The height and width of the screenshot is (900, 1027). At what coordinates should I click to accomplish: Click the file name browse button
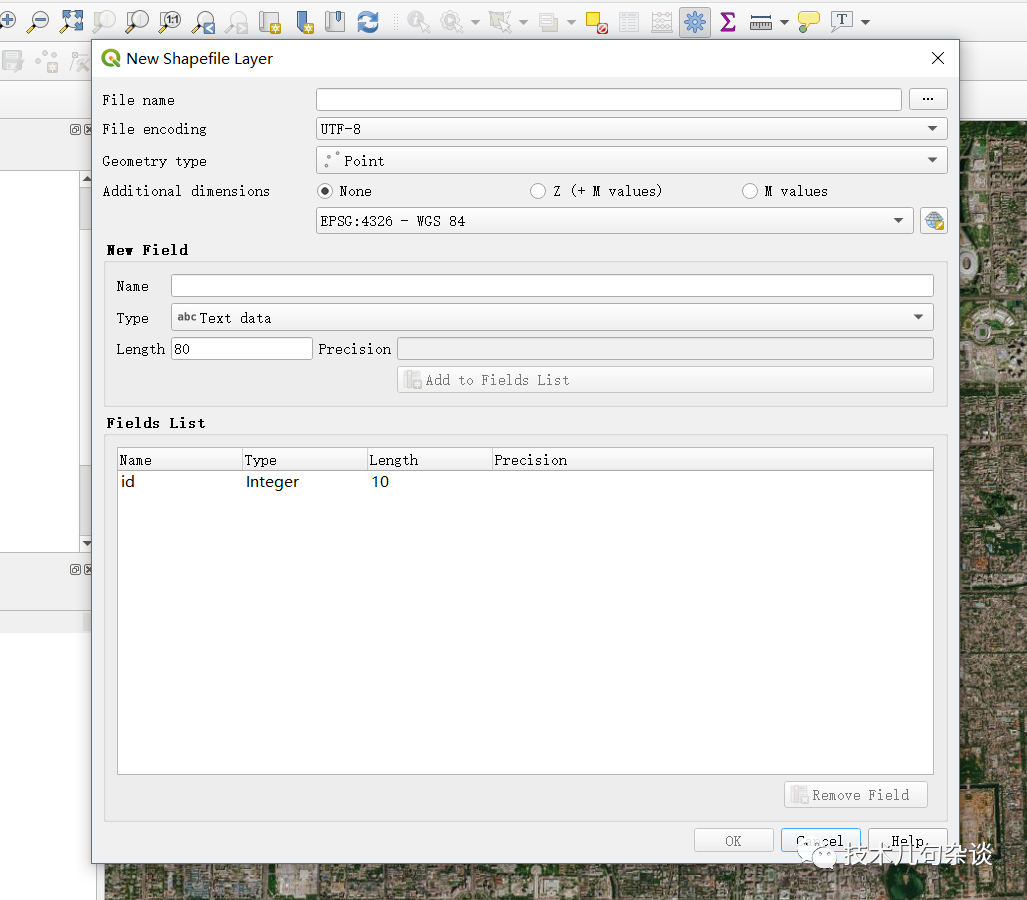pyautogui.click(x=927, y=99)
